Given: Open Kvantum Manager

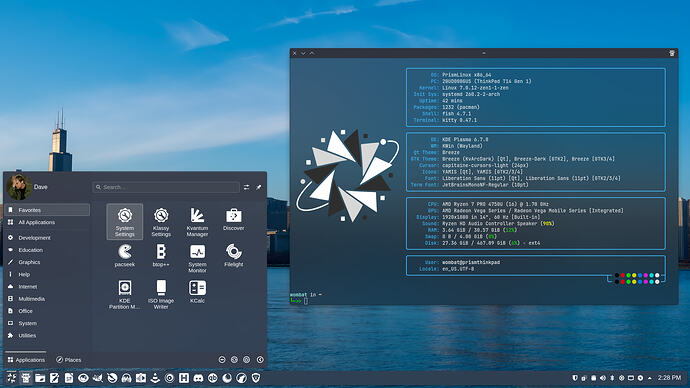Looking at the screenshot, I should pos(197,222).
